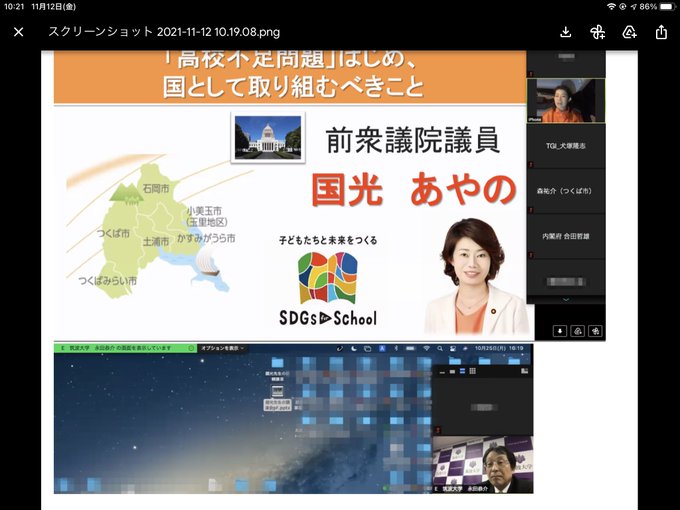The image size is (680, 510).
Task: Click the small pinwheel icon below participants
Action: (x=595, y=331)
